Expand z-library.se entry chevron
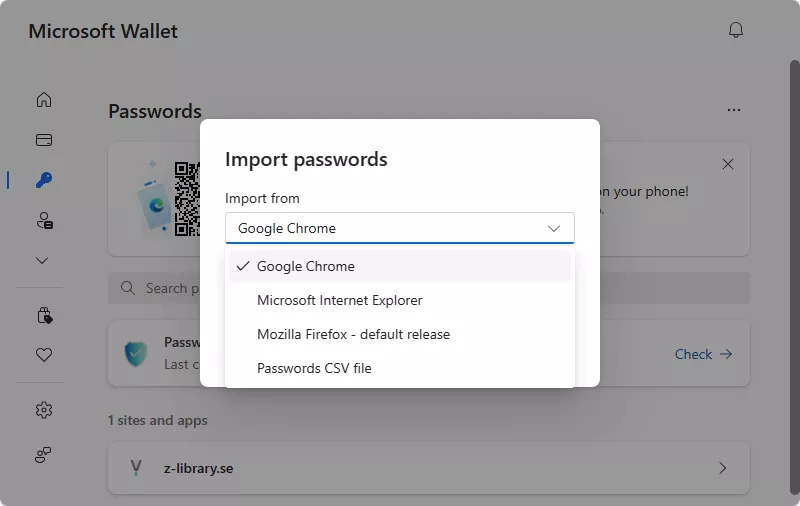 (722, 468)
